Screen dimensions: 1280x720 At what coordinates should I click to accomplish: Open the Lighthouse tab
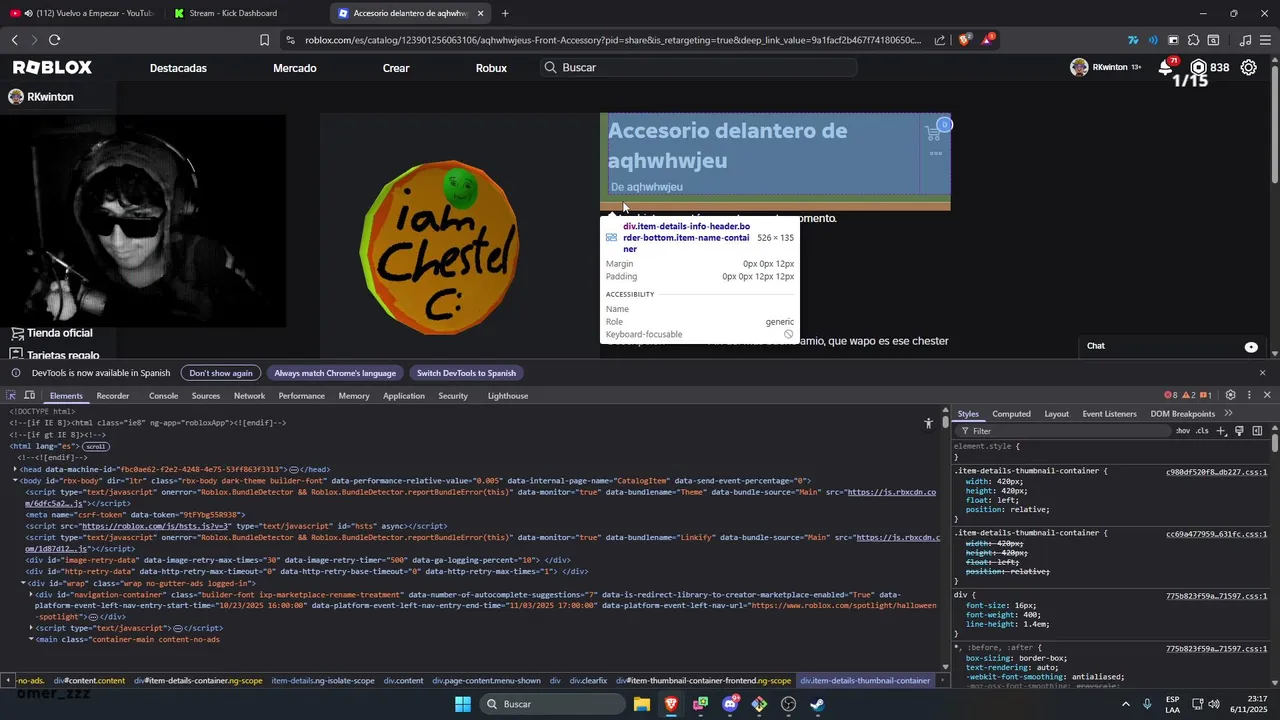(507, 396)
